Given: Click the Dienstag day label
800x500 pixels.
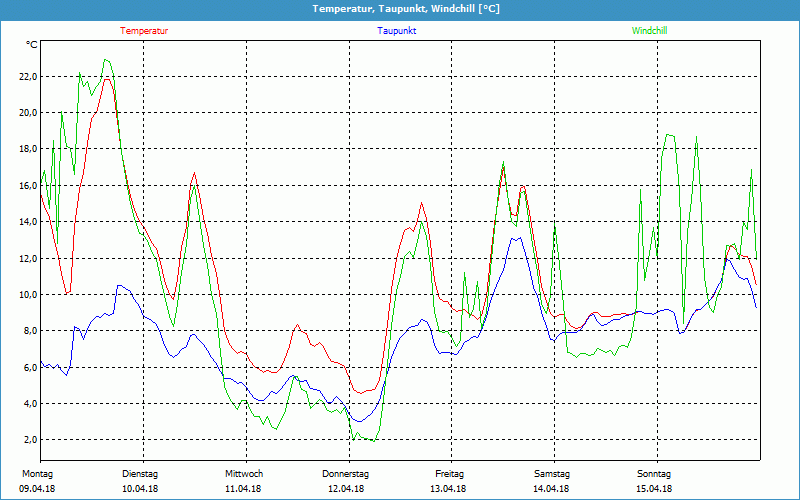Looking at the screenshot, I should point(140,474).
